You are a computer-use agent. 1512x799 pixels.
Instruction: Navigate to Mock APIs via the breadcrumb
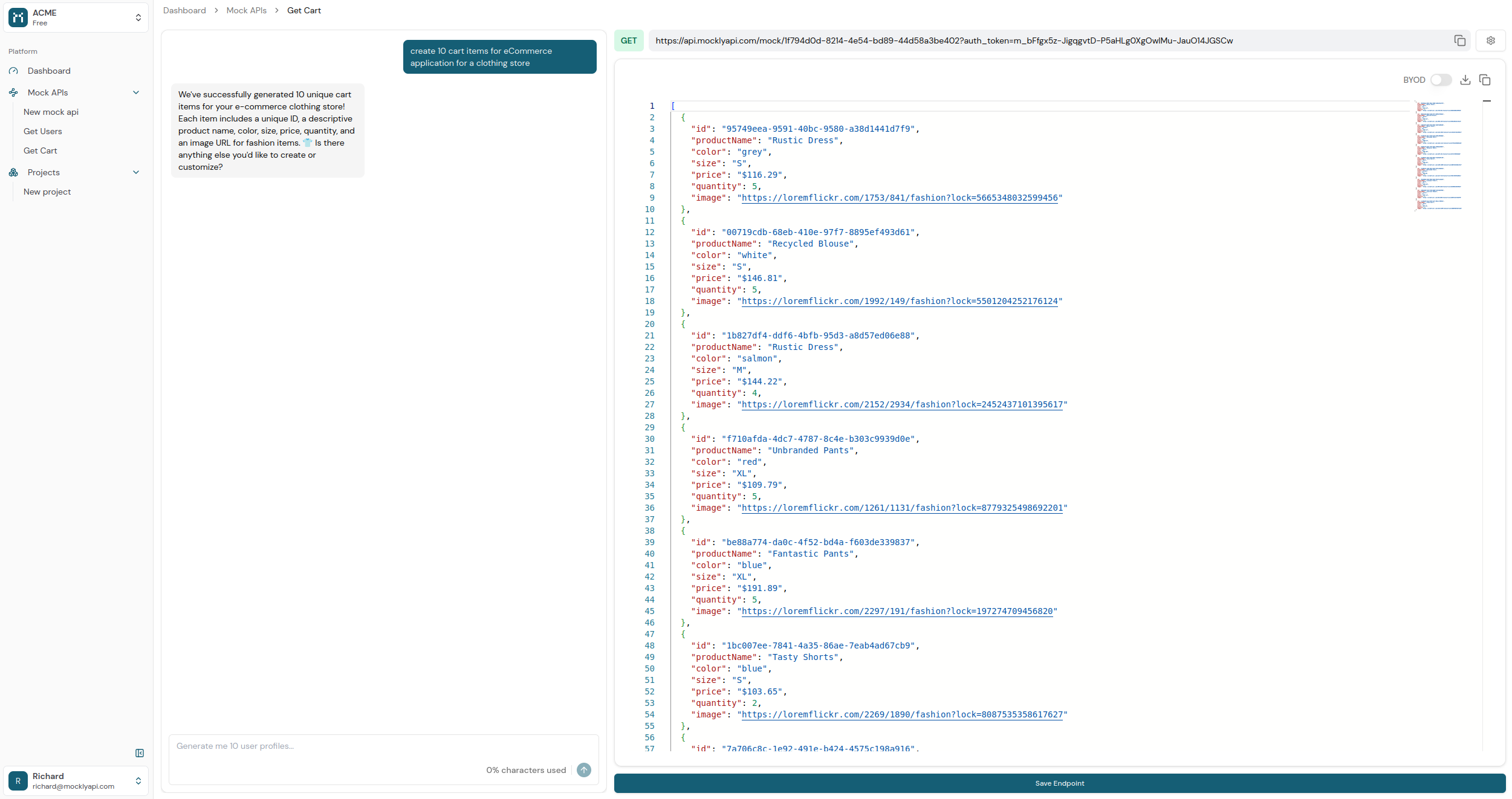pyautogui.click(x=246, y=10)
